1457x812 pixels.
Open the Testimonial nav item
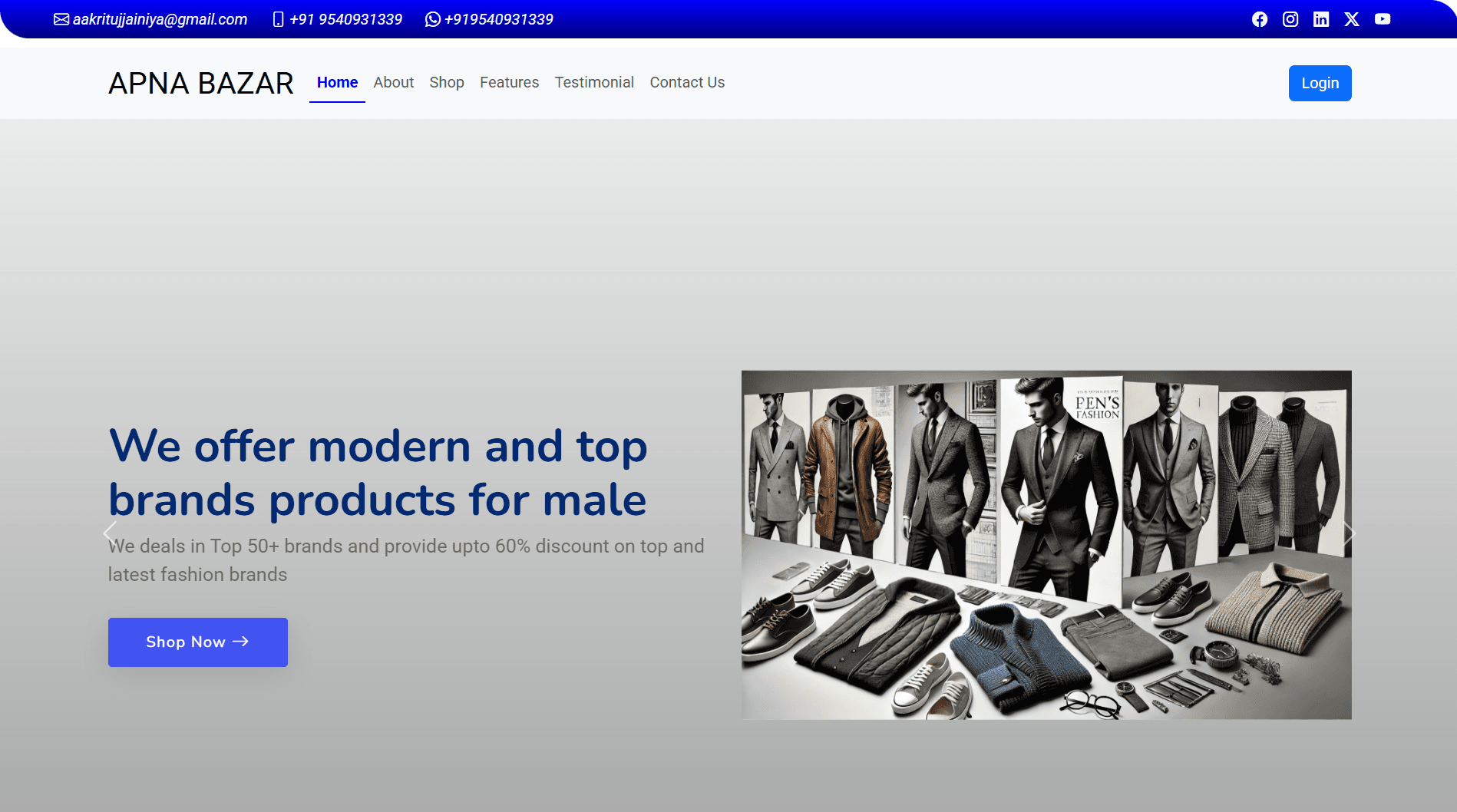(x=594, y=82)
